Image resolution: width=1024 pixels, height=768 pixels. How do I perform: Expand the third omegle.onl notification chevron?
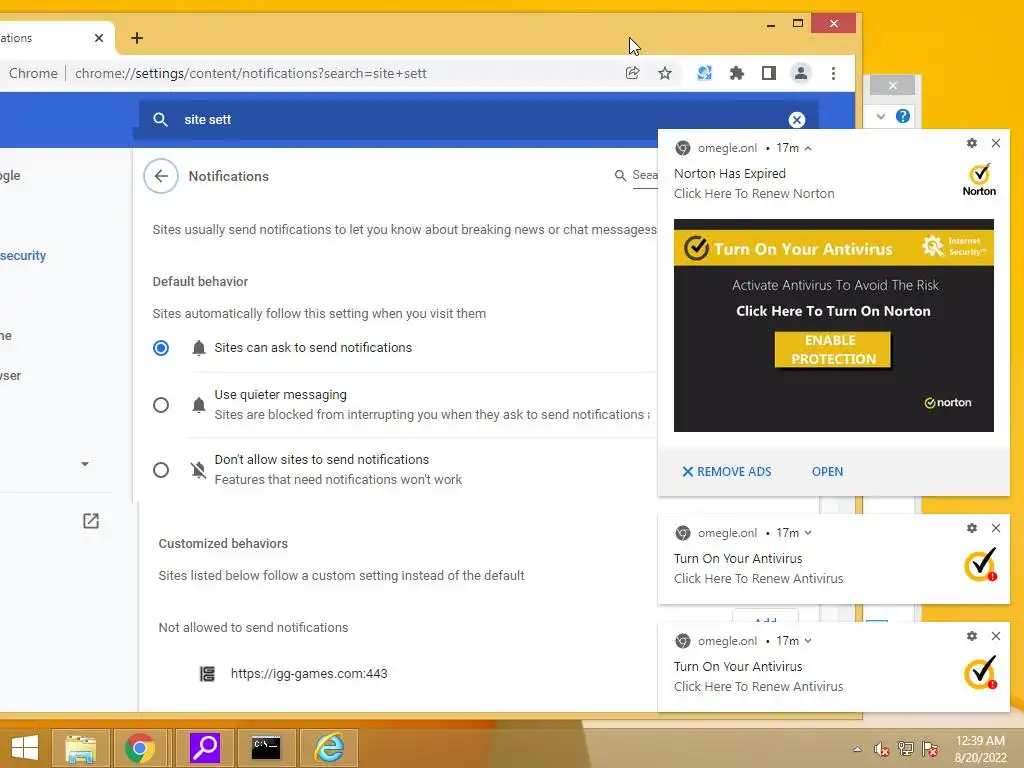(808, 641)
